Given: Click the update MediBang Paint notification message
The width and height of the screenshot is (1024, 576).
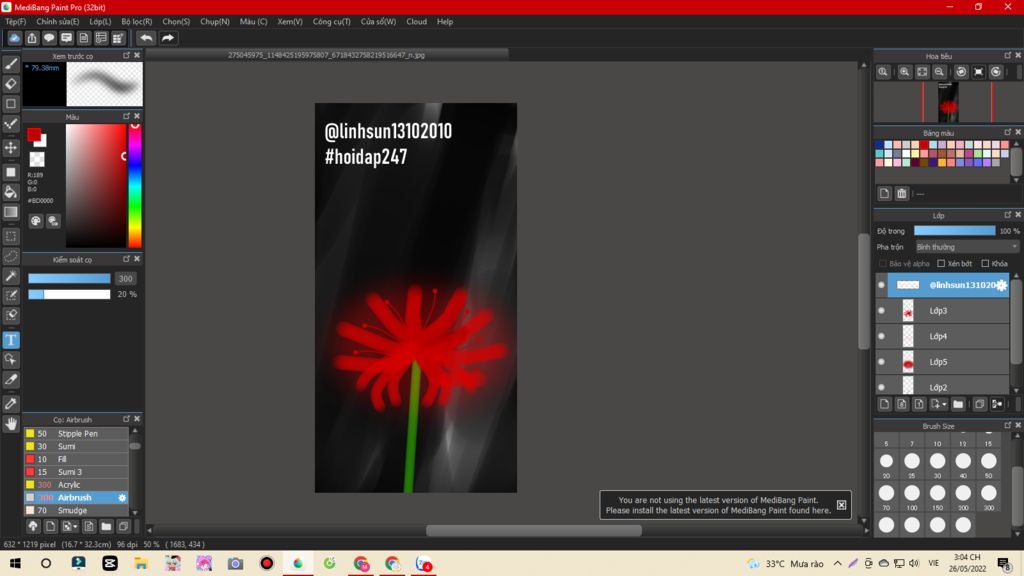Looking at the screenshot, I should [x=718, y=505].
